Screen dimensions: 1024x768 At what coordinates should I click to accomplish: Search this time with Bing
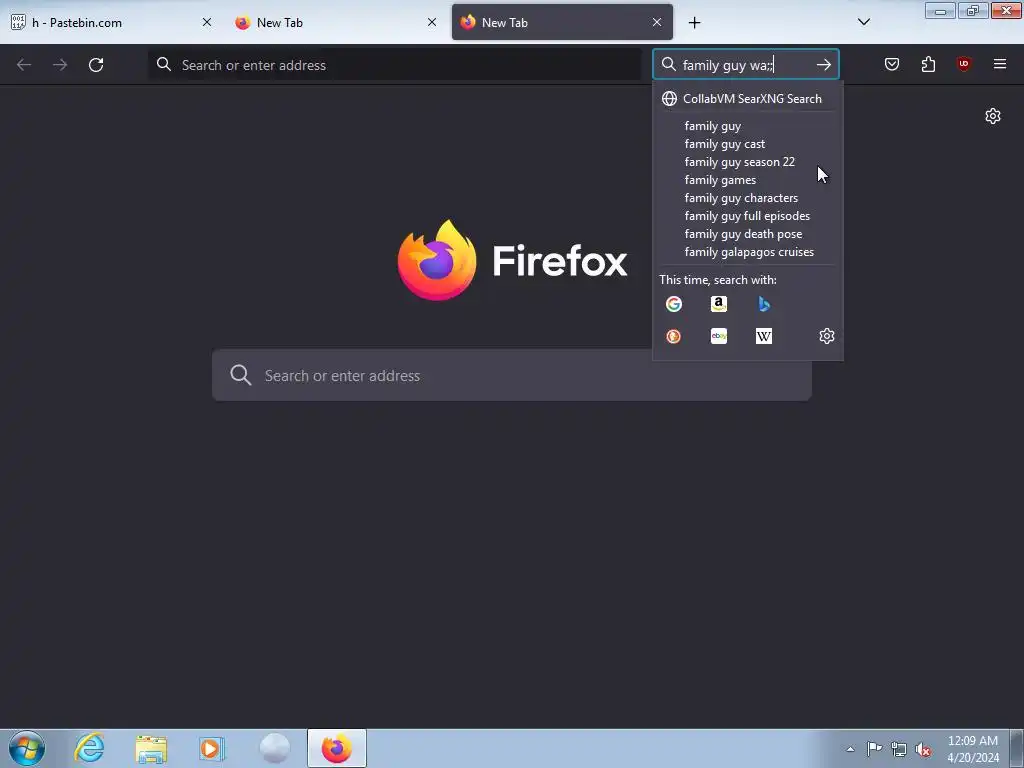[x=764, y=304]
